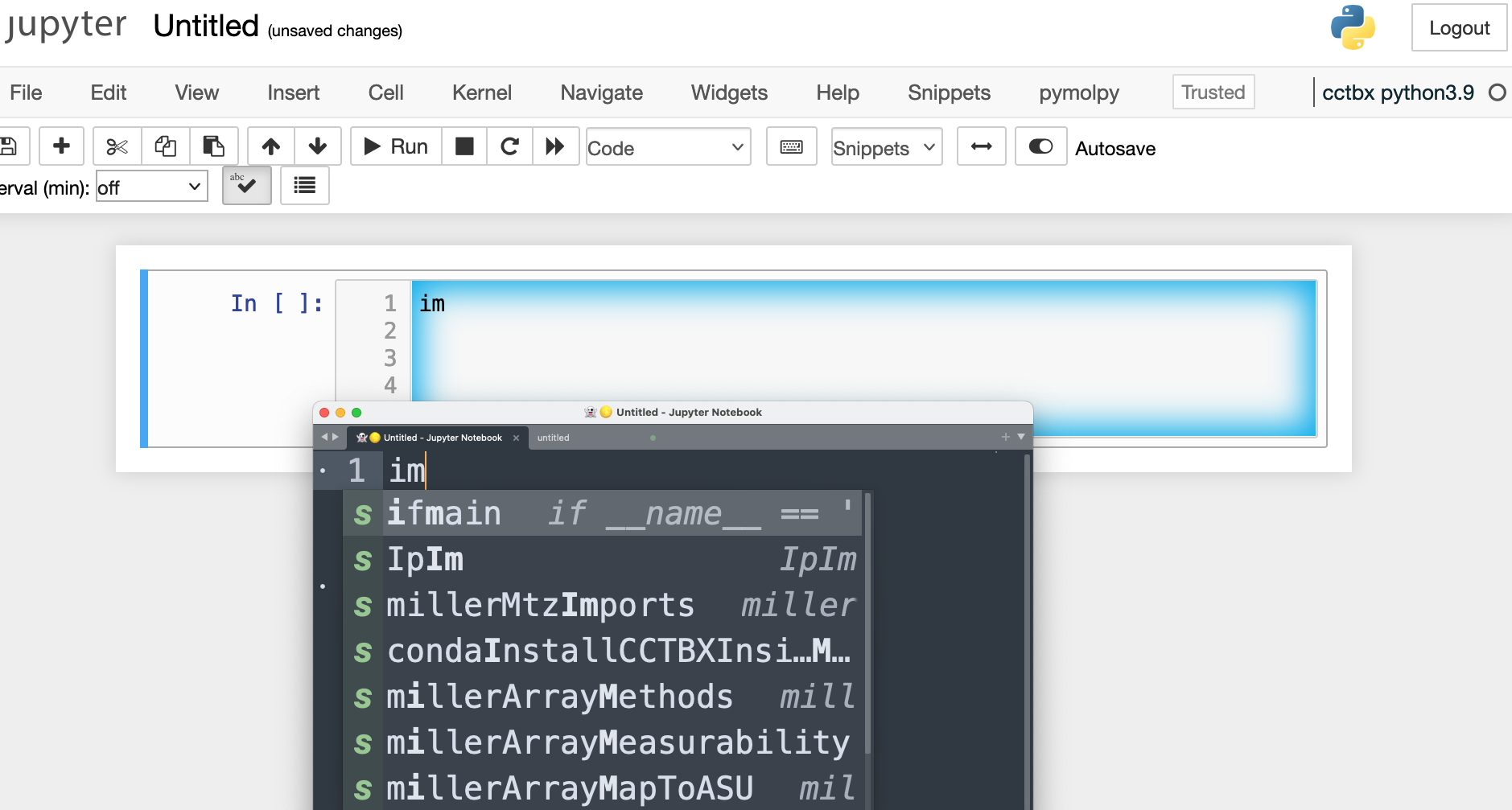Add new tab with plus icon in editor
This screenshot has width=1512, height=810.
coord(1005,437)
